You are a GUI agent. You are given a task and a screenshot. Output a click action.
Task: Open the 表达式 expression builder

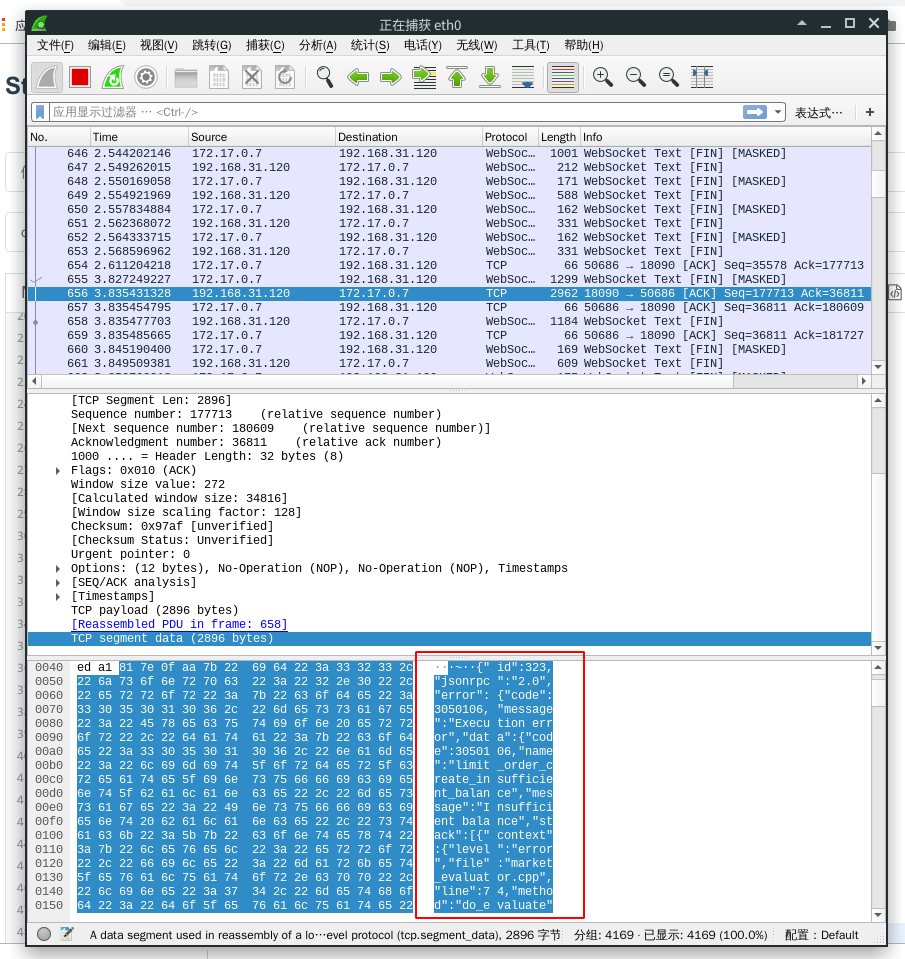coord(818,113)
